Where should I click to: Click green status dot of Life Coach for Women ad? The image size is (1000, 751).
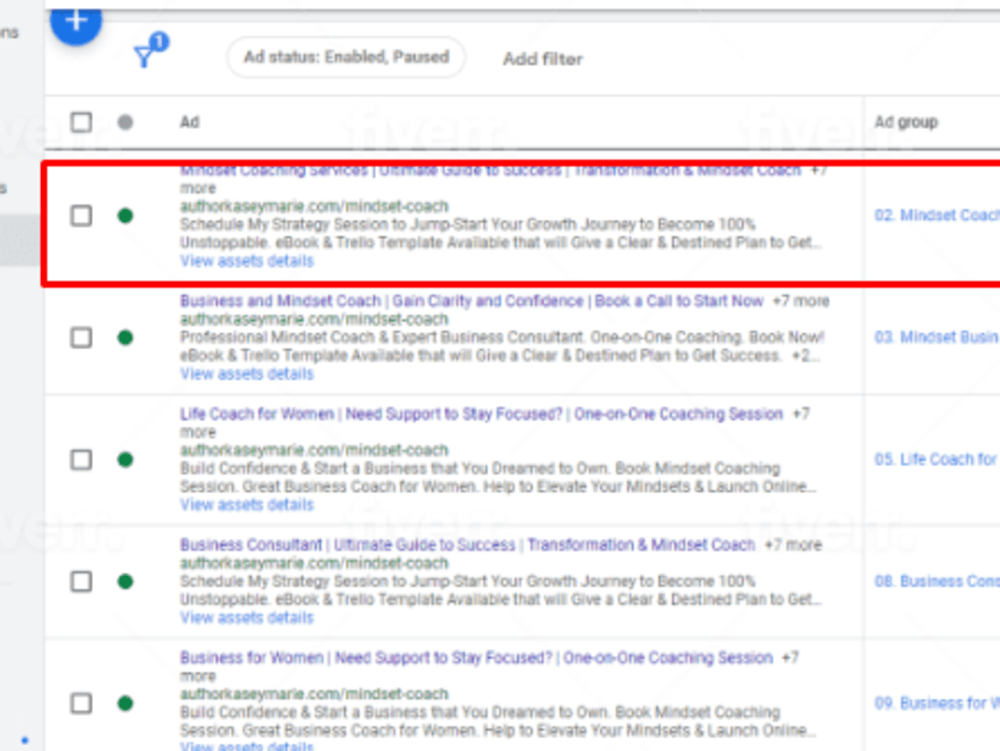126,459
